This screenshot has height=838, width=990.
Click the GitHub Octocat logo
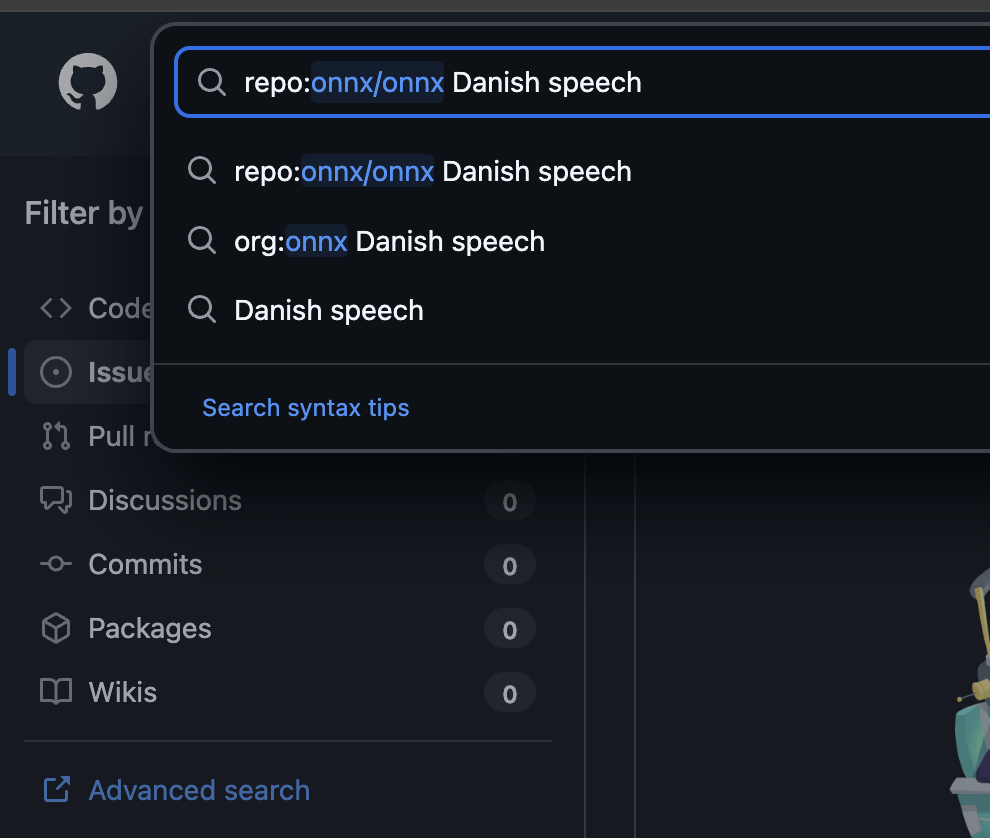click(88, 82)
